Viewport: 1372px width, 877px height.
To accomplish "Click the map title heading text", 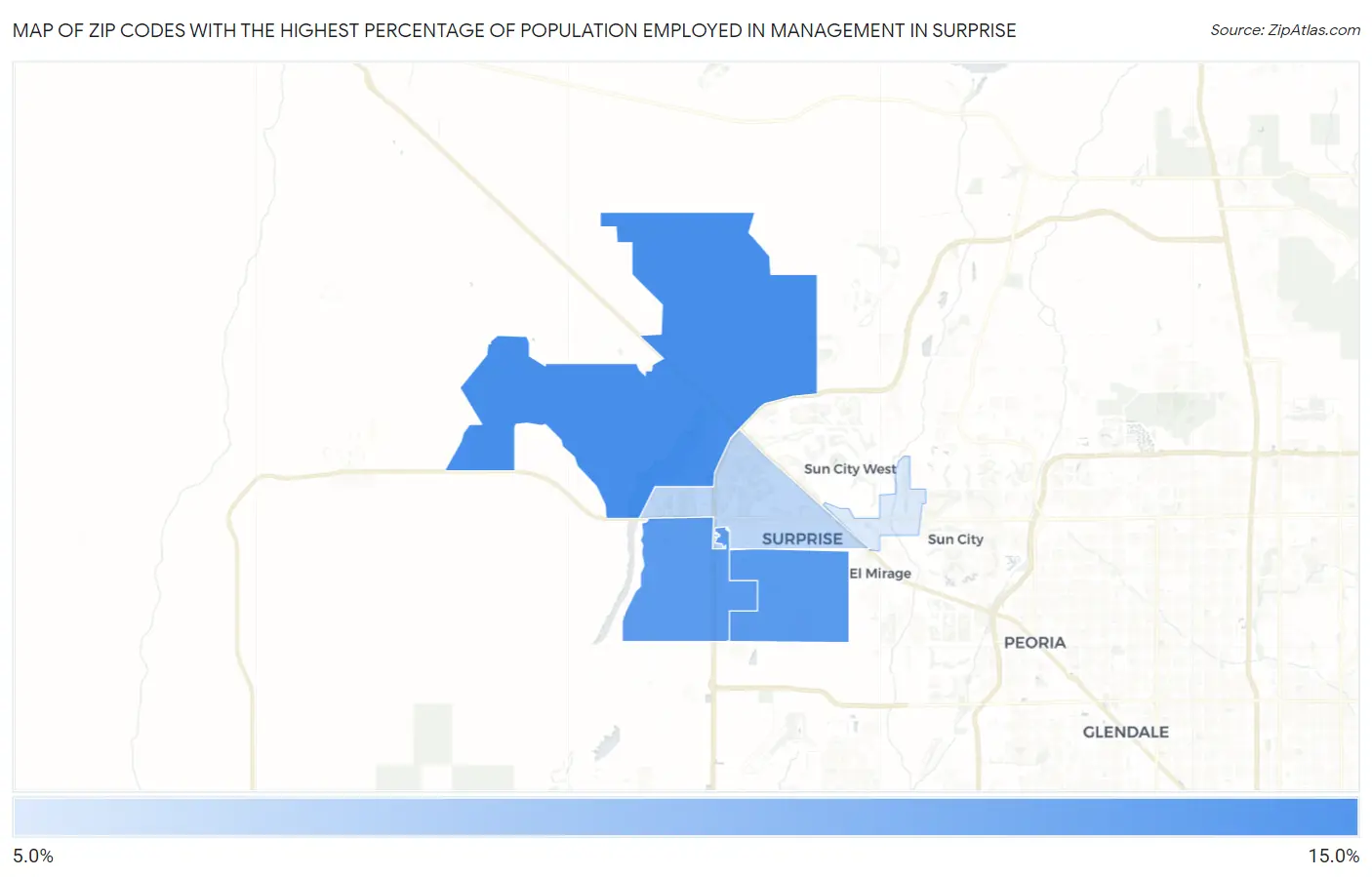I will (514, 30).
